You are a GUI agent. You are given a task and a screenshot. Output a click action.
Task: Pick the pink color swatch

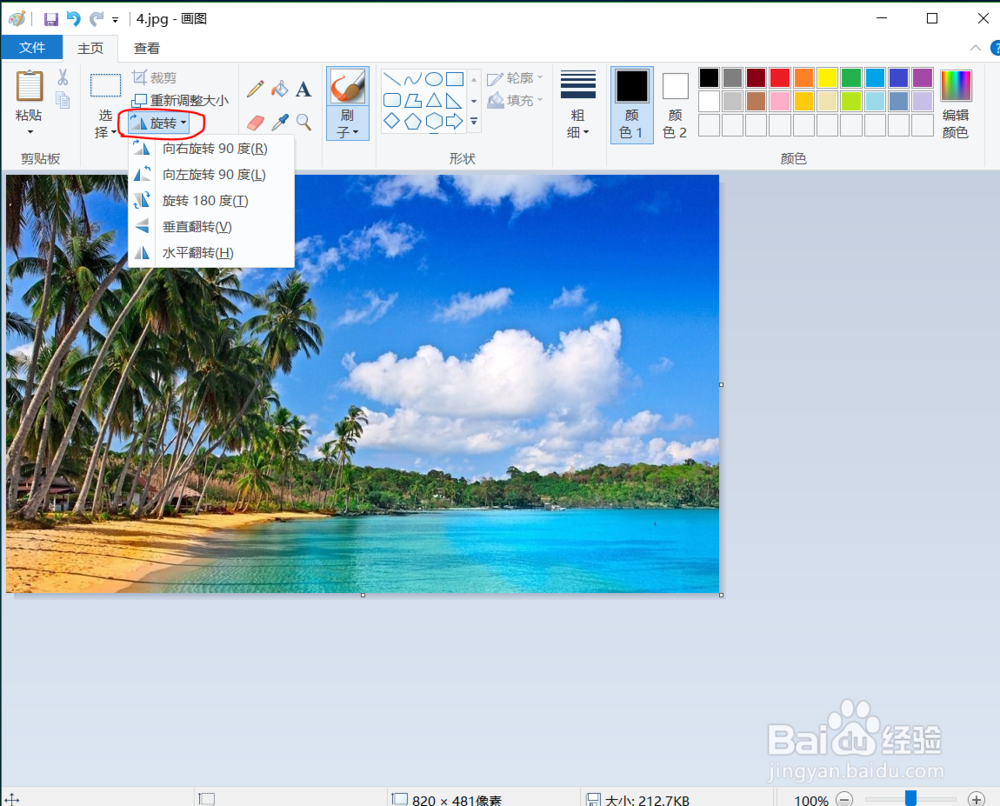point(780,101)
